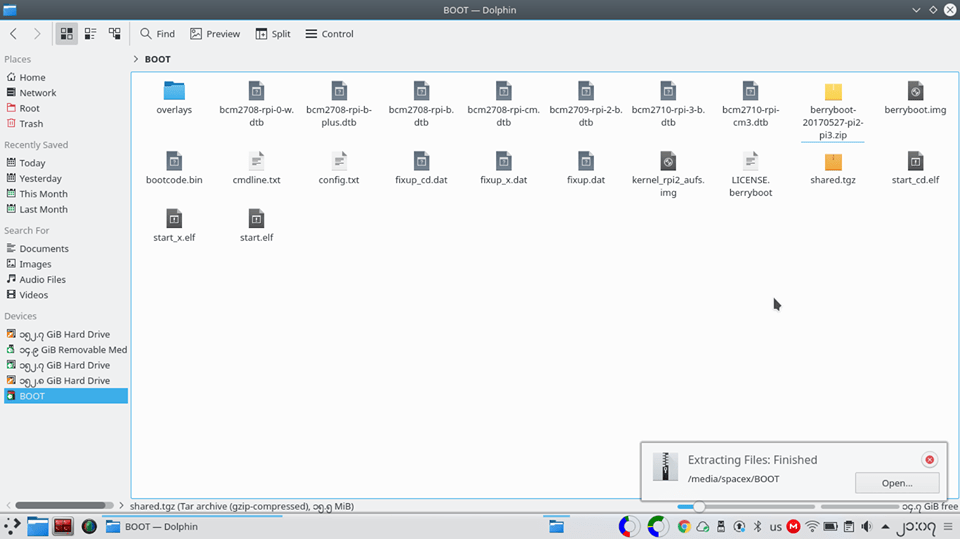This screenshot has height=539, width=960.
Task: Select bcm2708-rpi-cm.dtb file icon
Action: (x=503, y=91)
